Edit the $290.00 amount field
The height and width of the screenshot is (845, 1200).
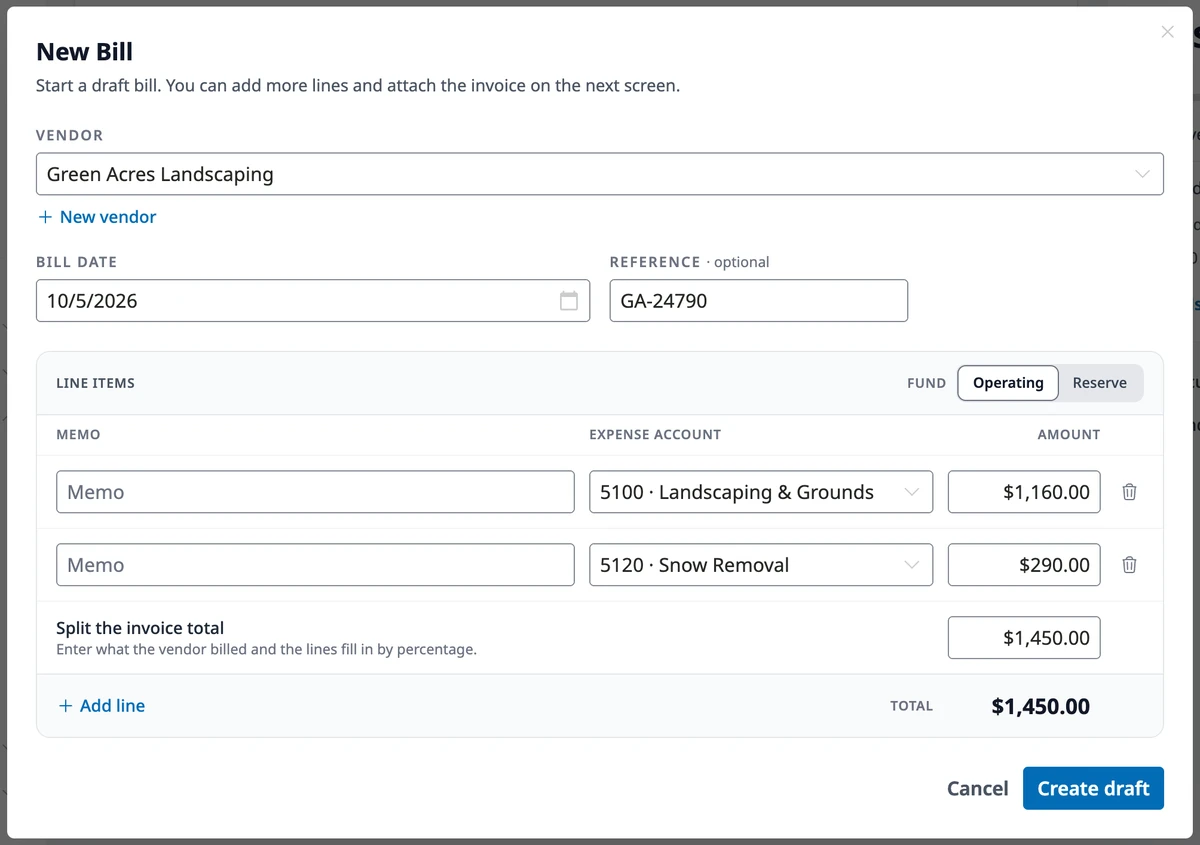[1024, 565]
